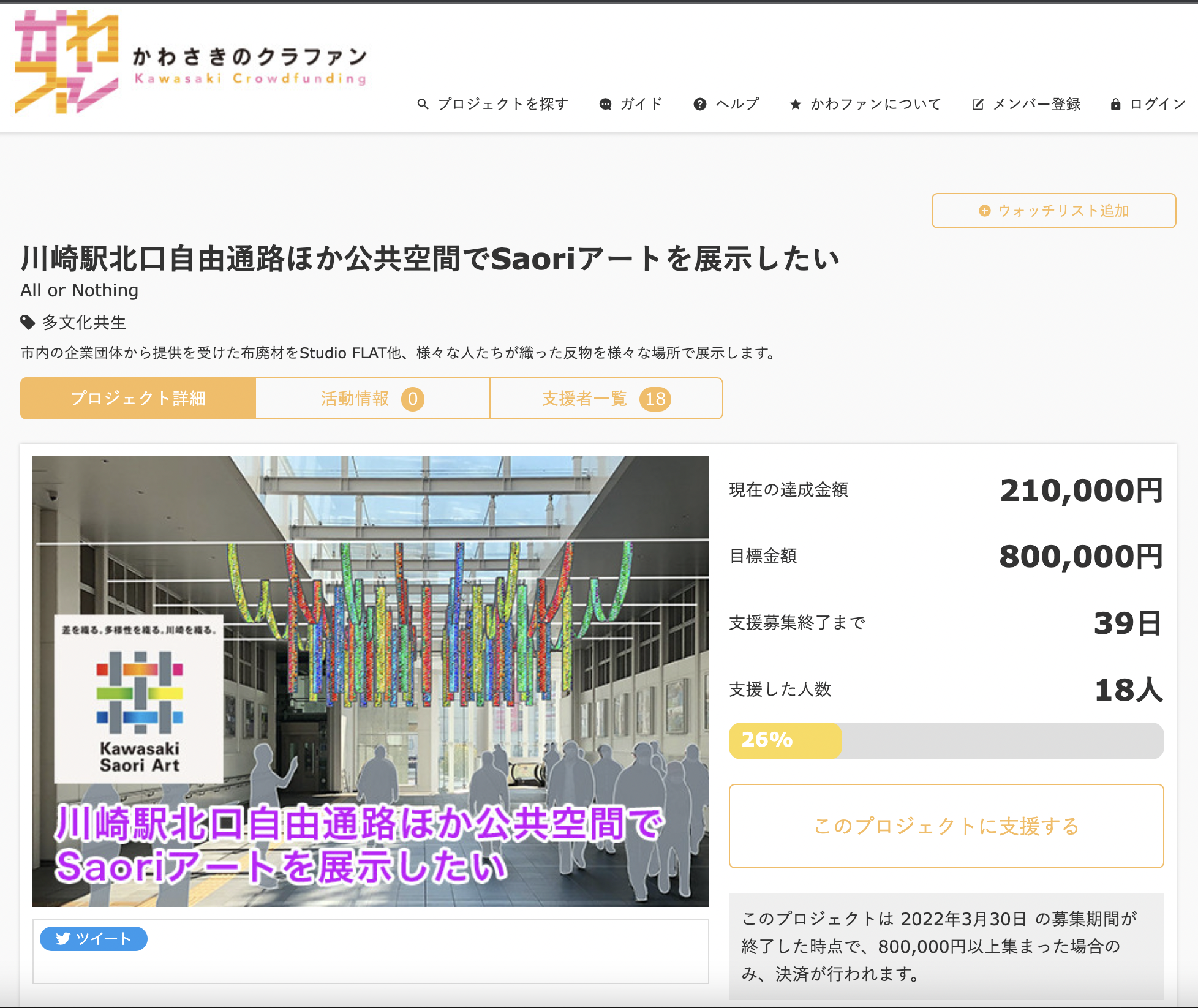Click the Twitter bird ツイート button
The width and height of the screenshot is (1198, 1008).
point(94,938)
